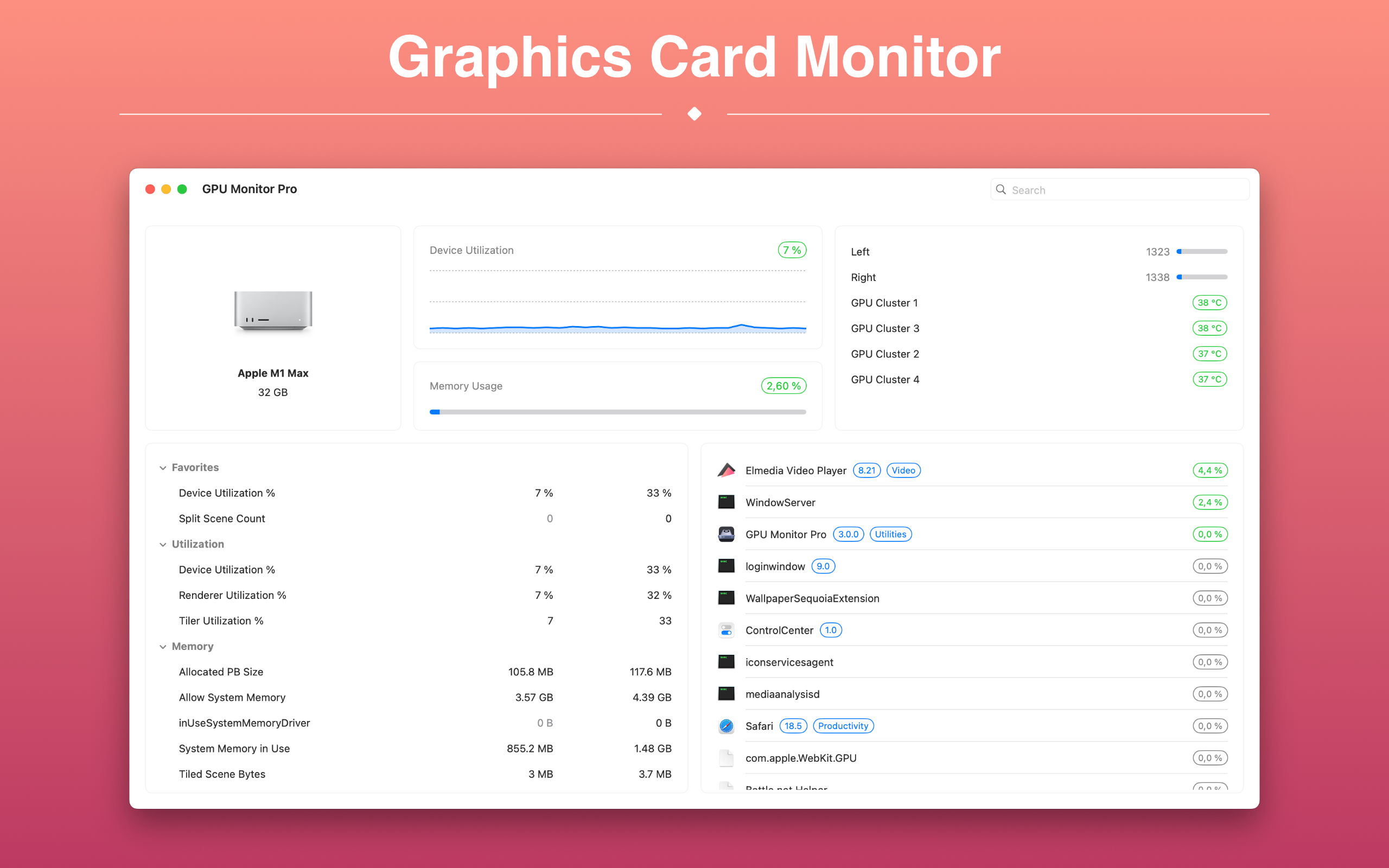Click the GPU Monitor Pro window title
The image size is (1389, 868).
pyautogui.click(x=250, y=189)
